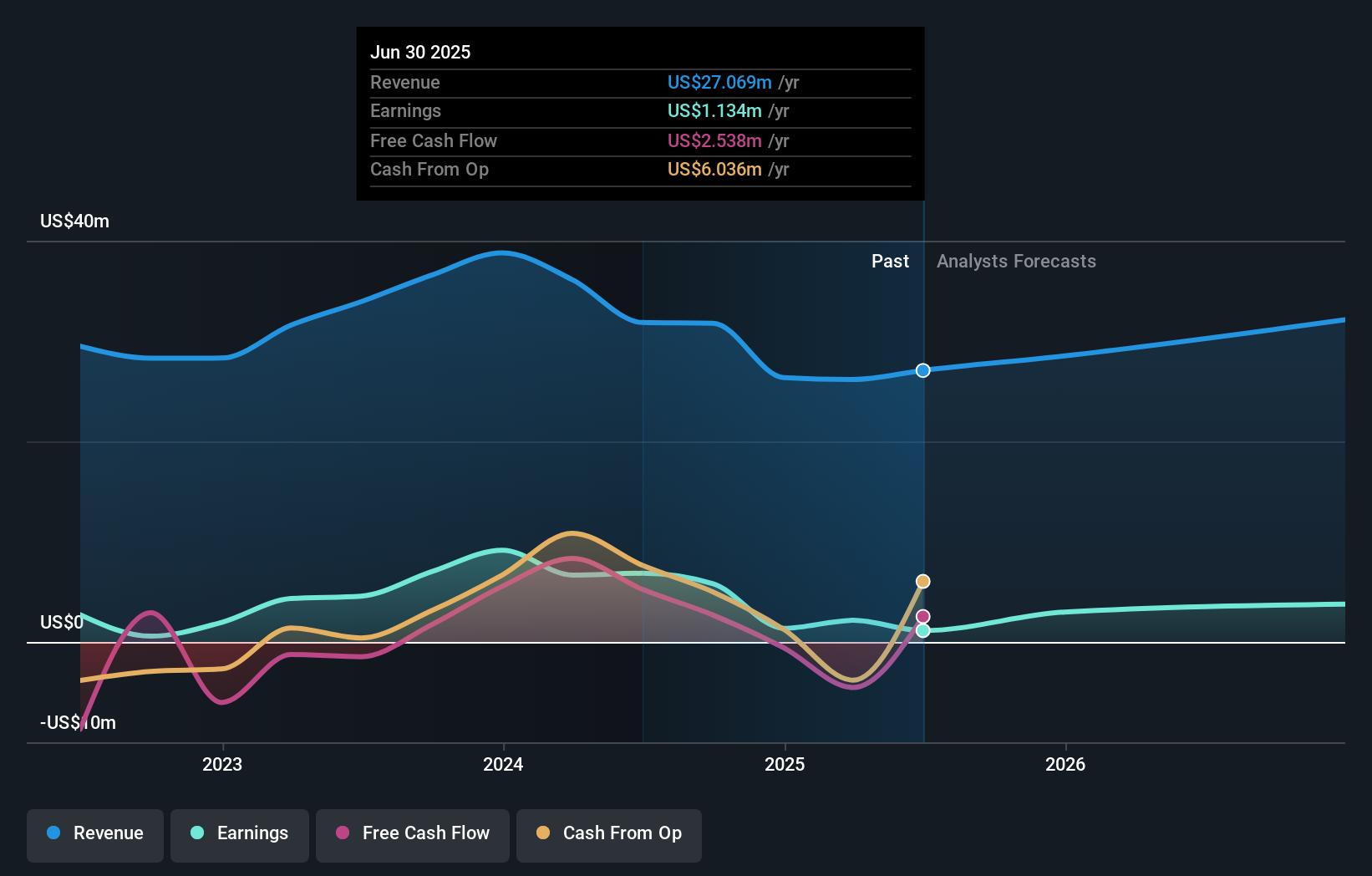Click the Cash From Op legend dot
Screen dimensions: 1372x876
[x=542, y=833]
